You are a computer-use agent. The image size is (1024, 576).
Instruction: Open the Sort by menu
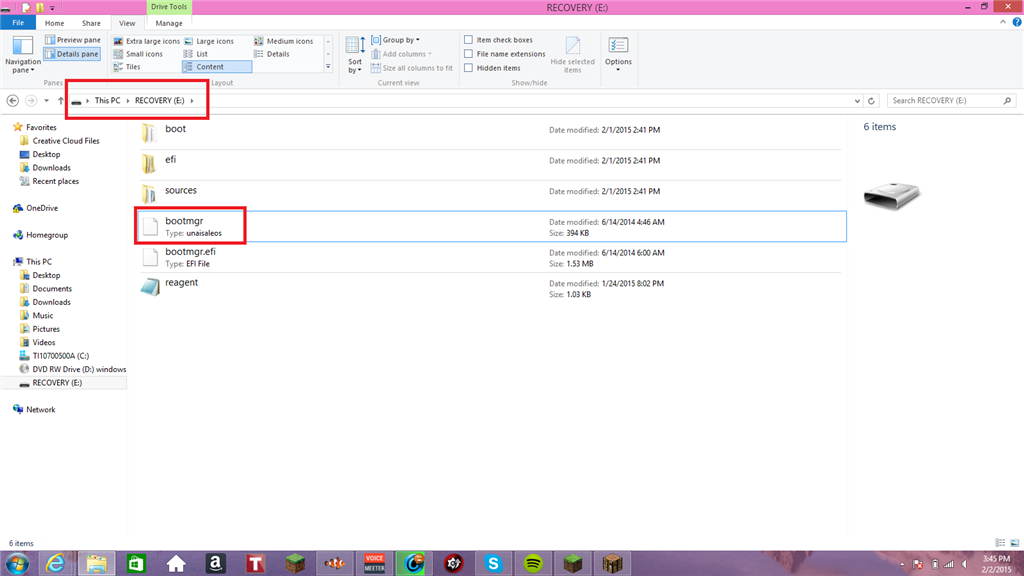(355, 55)
